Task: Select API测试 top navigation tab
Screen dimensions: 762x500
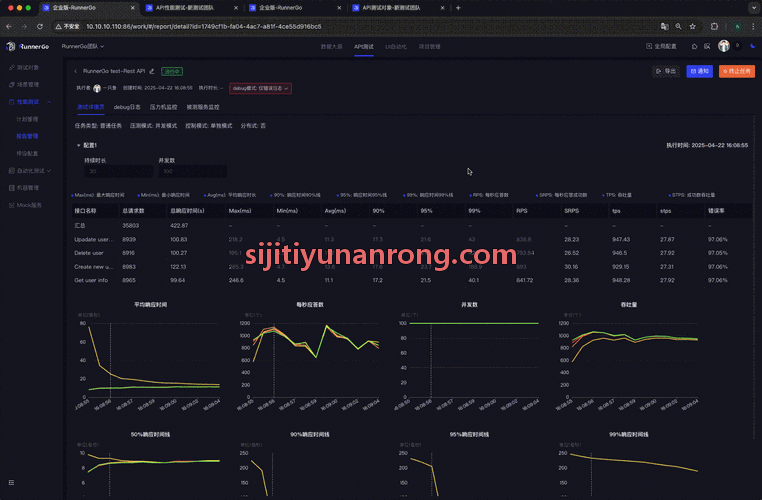Action: [x=364, y=47]
